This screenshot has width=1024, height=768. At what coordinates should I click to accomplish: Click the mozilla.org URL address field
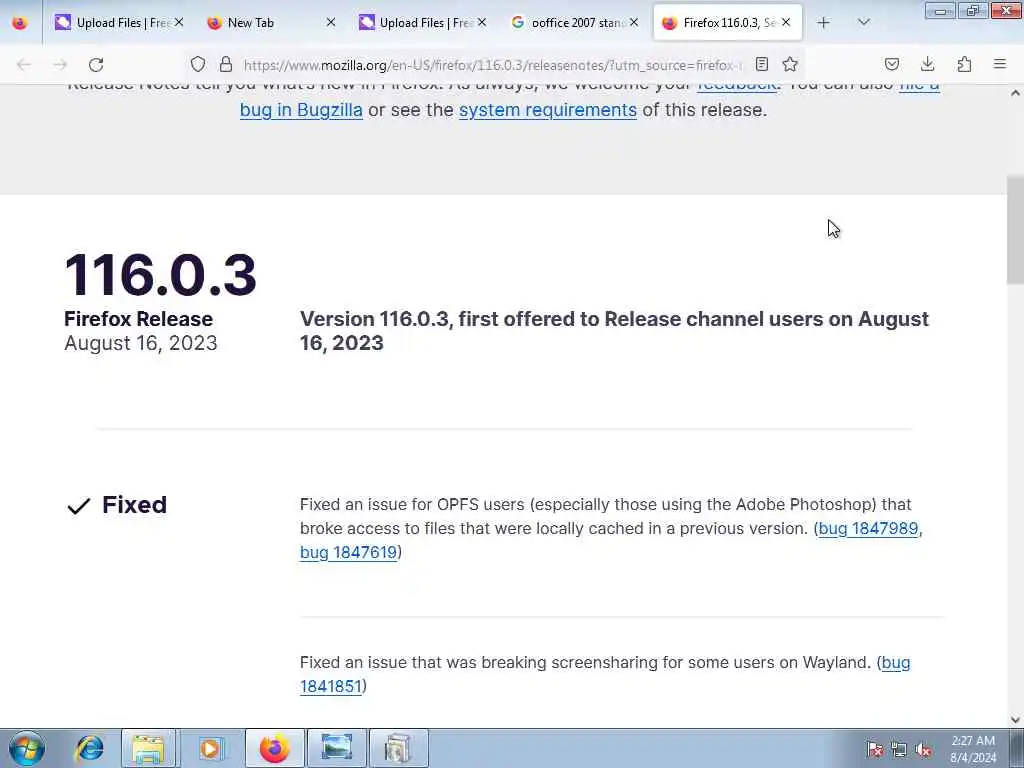(493, 65)
